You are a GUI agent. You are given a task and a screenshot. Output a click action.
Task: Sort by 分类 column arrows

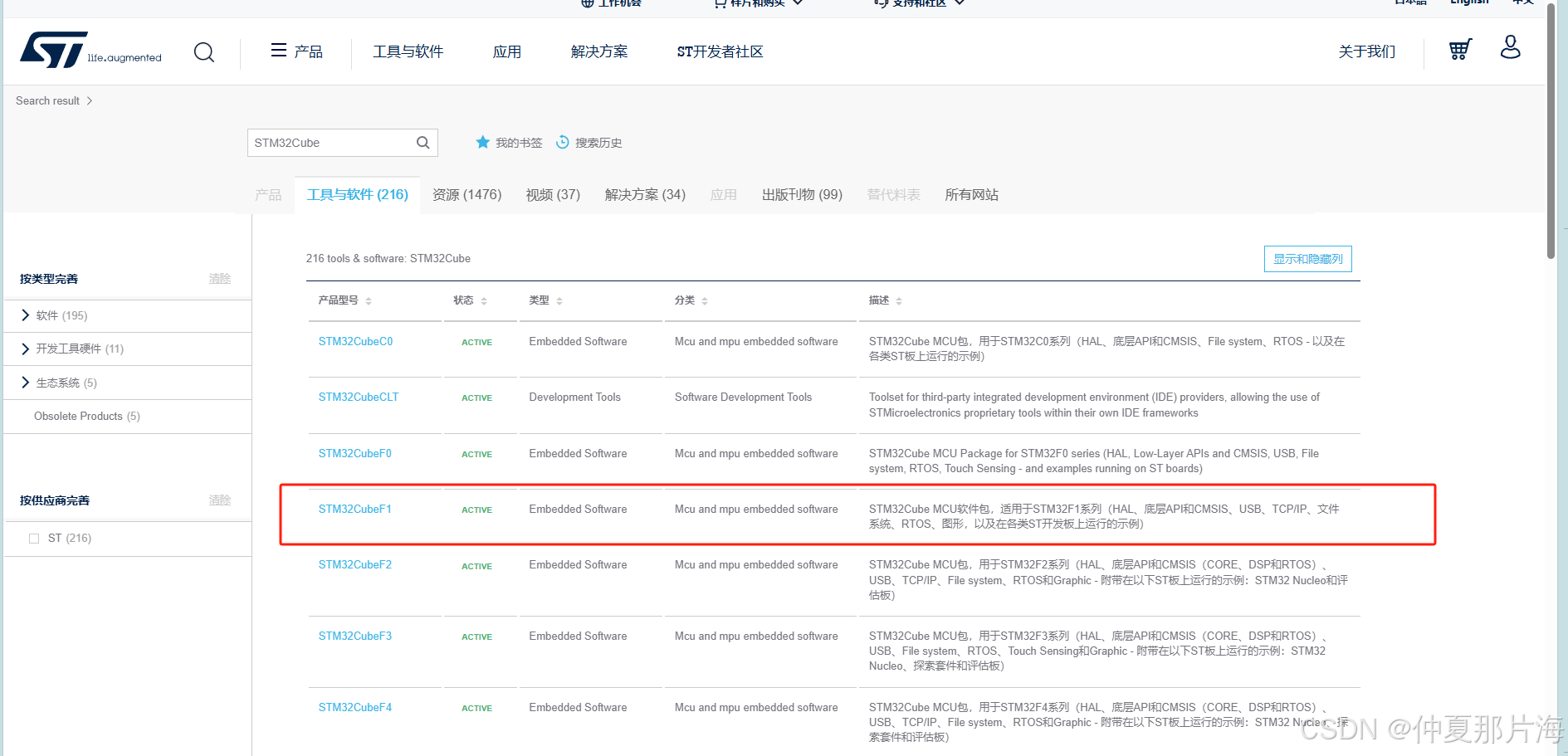tap(705, 301)
